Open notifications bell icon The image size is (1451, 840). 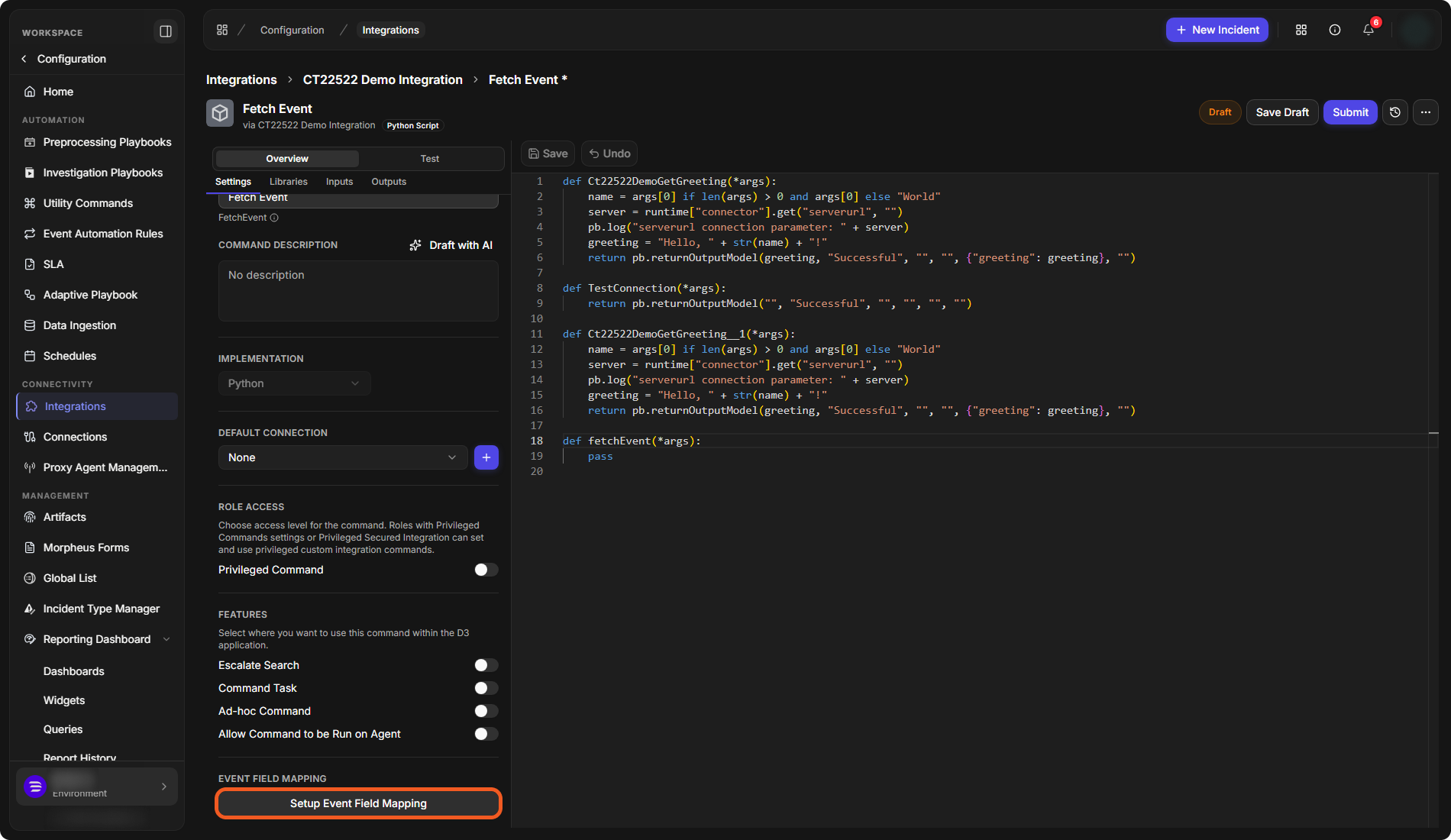click(1369, 30)
